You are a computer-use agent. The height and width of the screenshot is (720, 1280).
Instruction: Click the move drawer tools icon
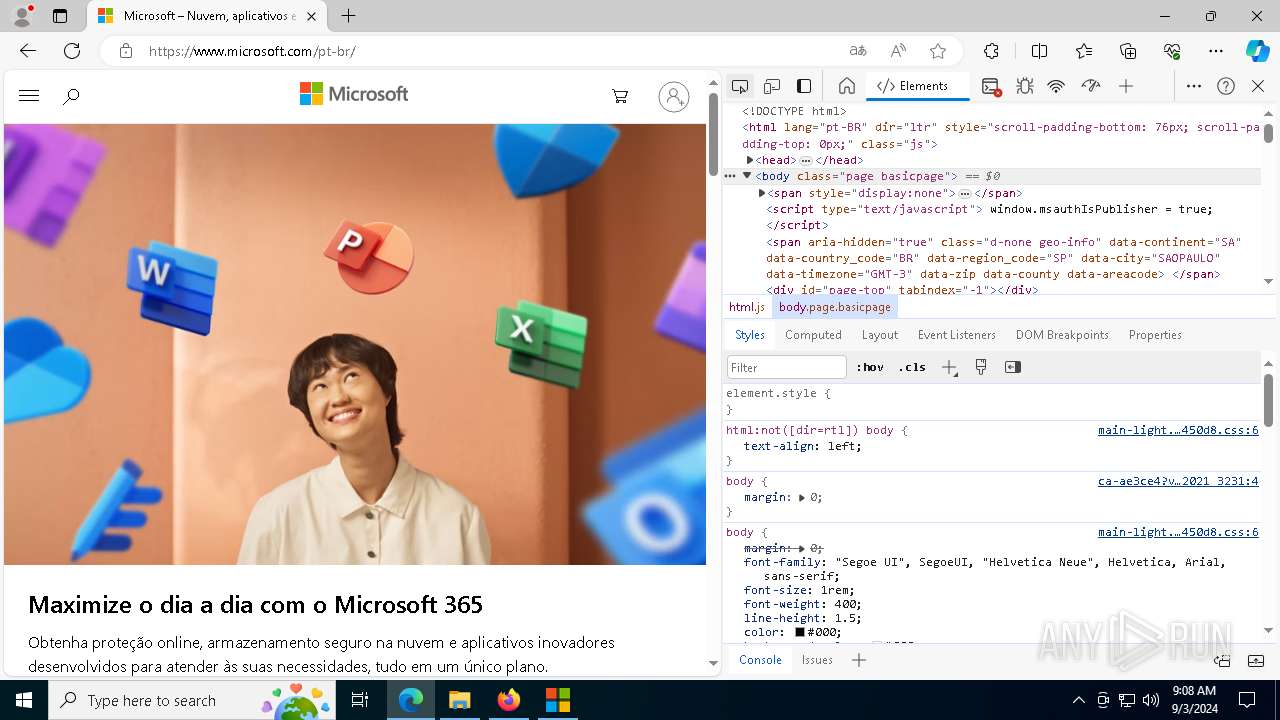click(x=1222, y=660)
